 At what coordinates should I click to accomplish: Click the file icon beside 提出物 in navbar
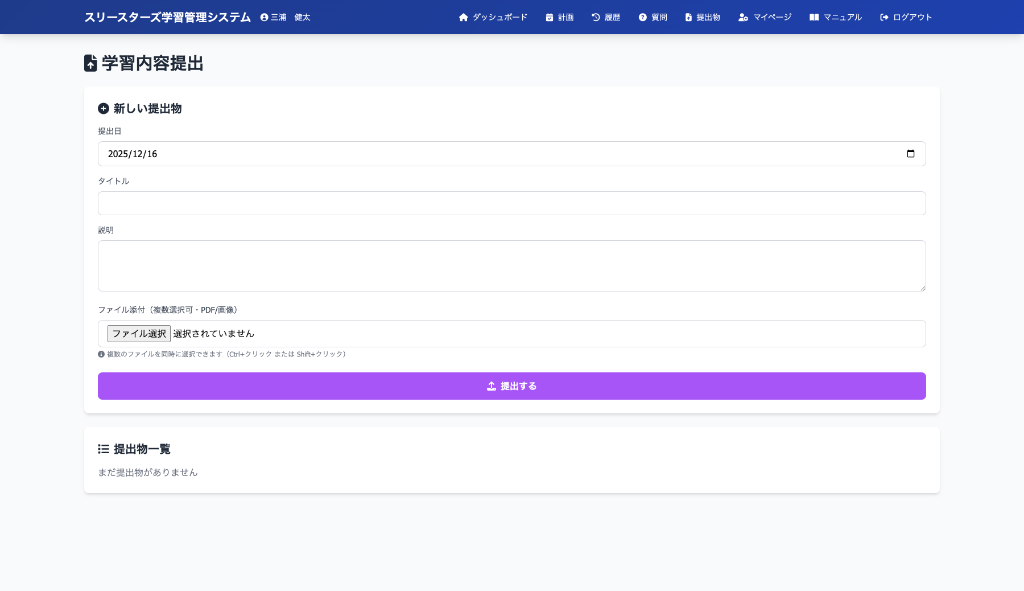pyautogui.click(x=688, y=17)
